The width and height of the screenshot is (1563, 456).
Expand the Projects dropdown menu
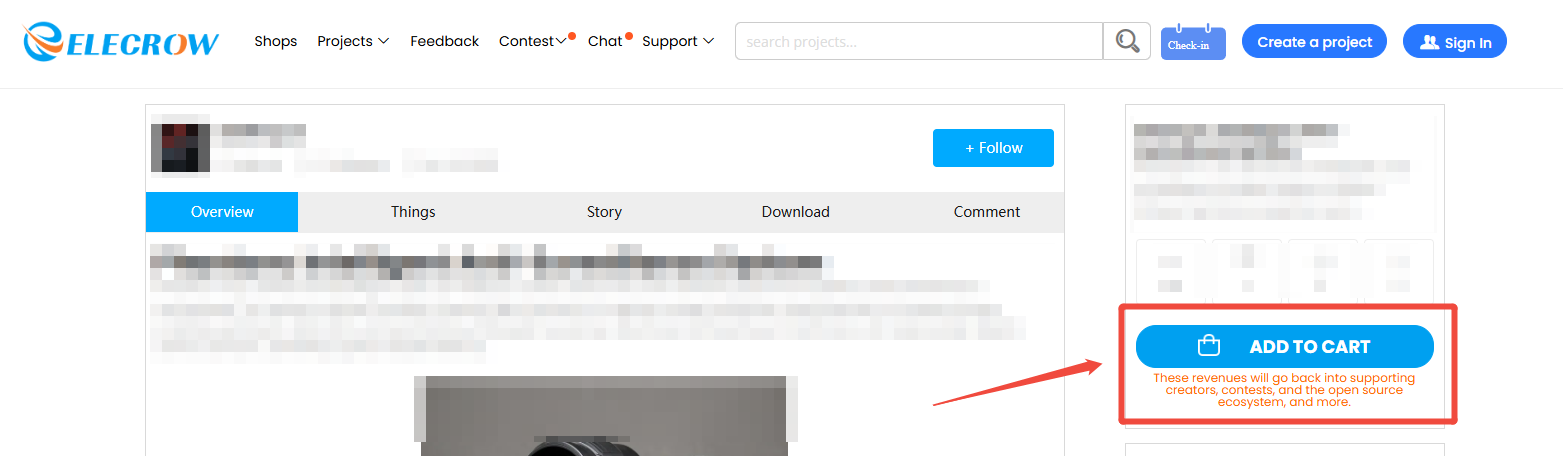pyautogui.click(x=353, y=41)
